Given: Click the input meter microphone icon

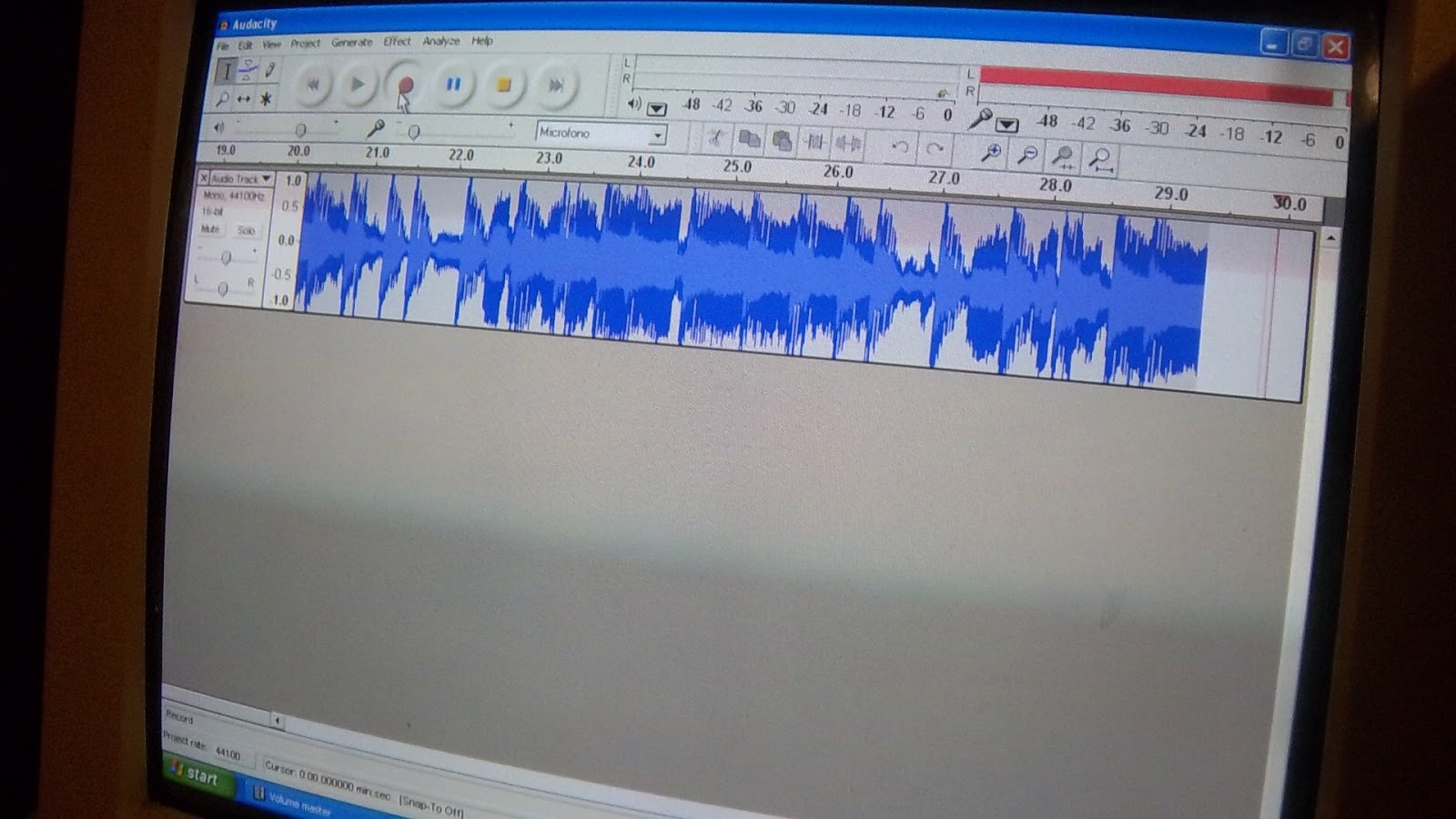Looking at the screenshot, I should pyautogui.click(x=979, y=118).
